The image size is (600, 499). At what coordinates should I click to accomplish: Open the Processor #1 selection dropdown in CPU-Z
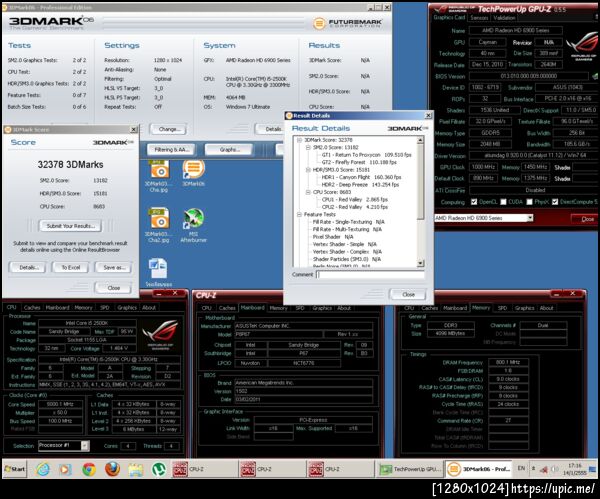click(64, 445)
